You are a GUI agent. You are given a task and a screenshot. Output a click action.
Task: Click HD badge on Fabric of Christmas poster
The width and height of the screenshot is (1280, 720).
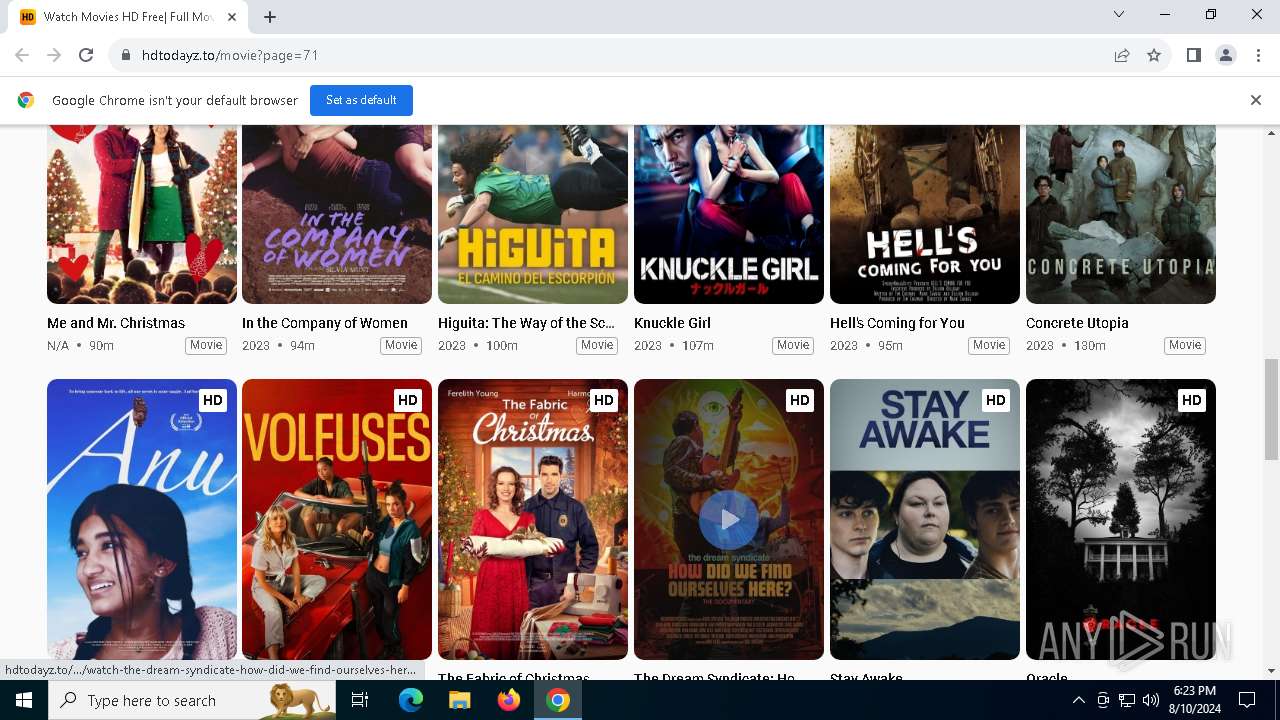603,400
